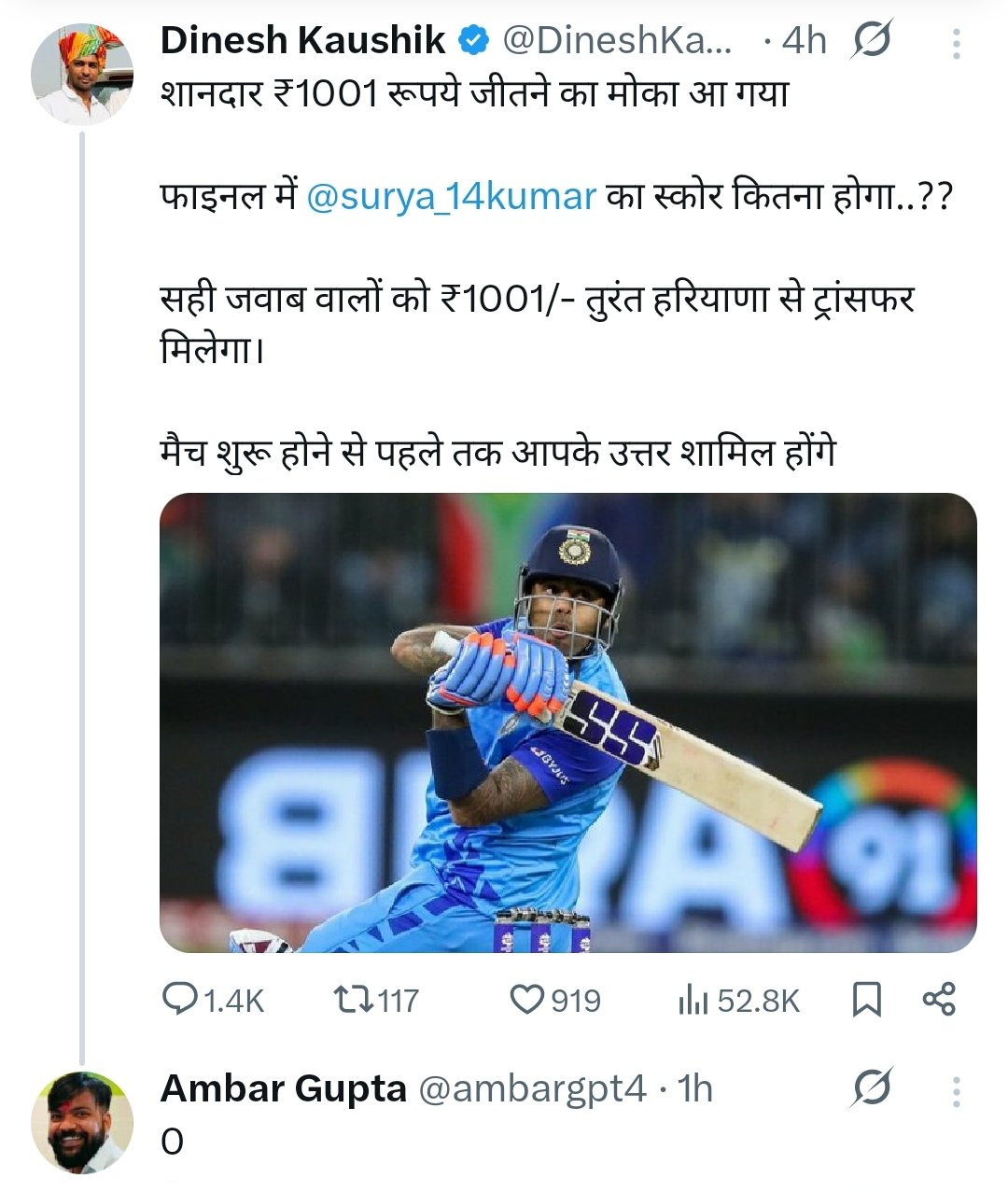Image resolution: width=1008 pixels, height=1192 pixels.
Task: Open the Suryakumar batting photo
Action: [567, 722]
